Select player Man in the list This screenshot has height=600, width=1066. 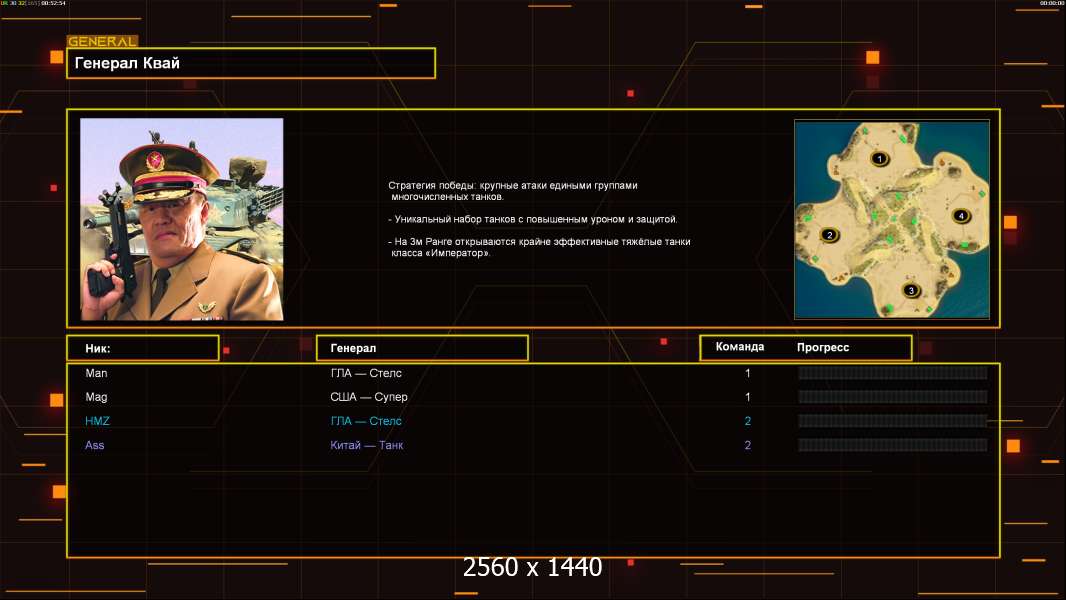coord(96,373)
